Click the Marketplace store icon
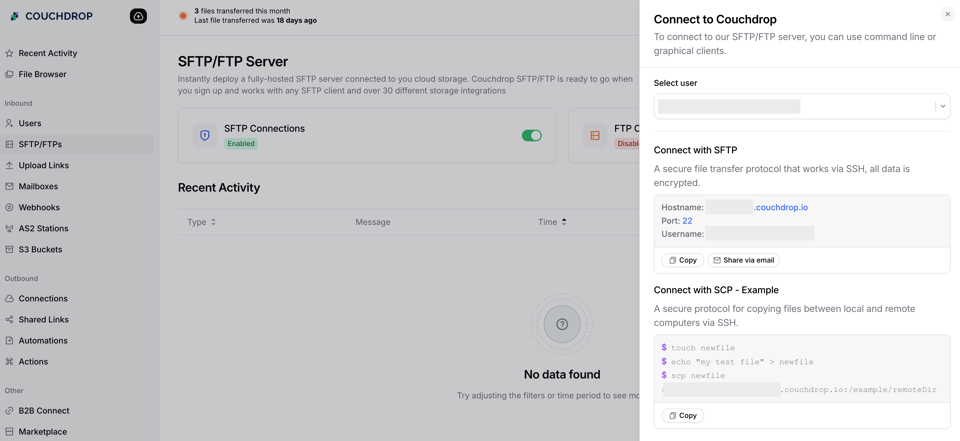 pyautogui.click(x=9, y=432)
